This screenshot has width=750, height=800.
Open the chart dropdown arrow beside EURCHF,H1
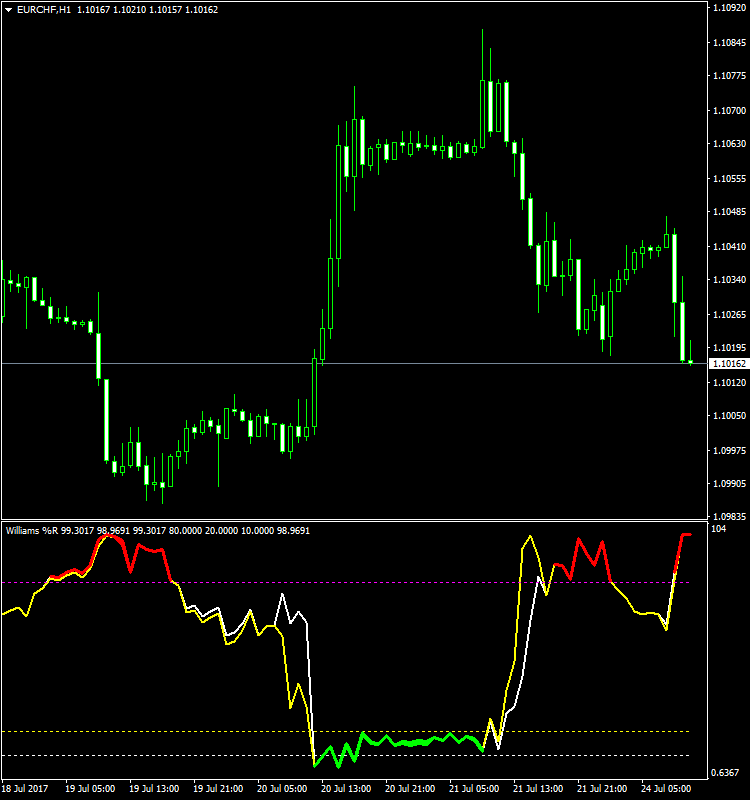tap(9, 10)
